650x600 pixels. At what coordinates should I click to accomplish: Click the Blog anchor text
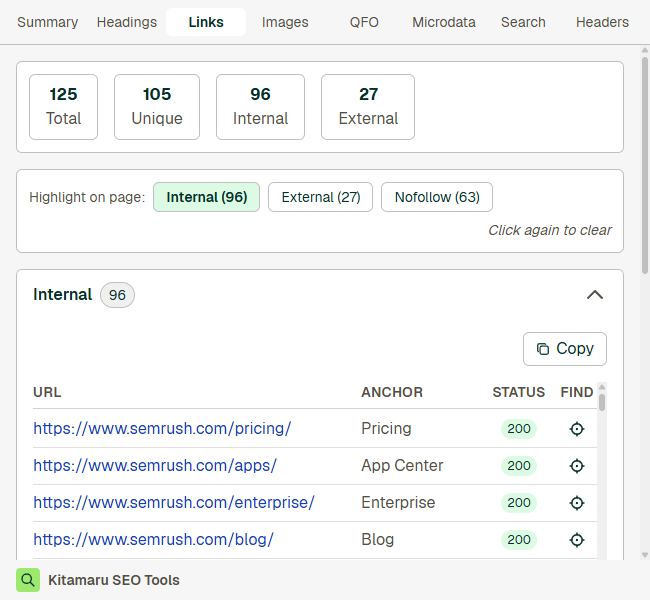(377, 539)
